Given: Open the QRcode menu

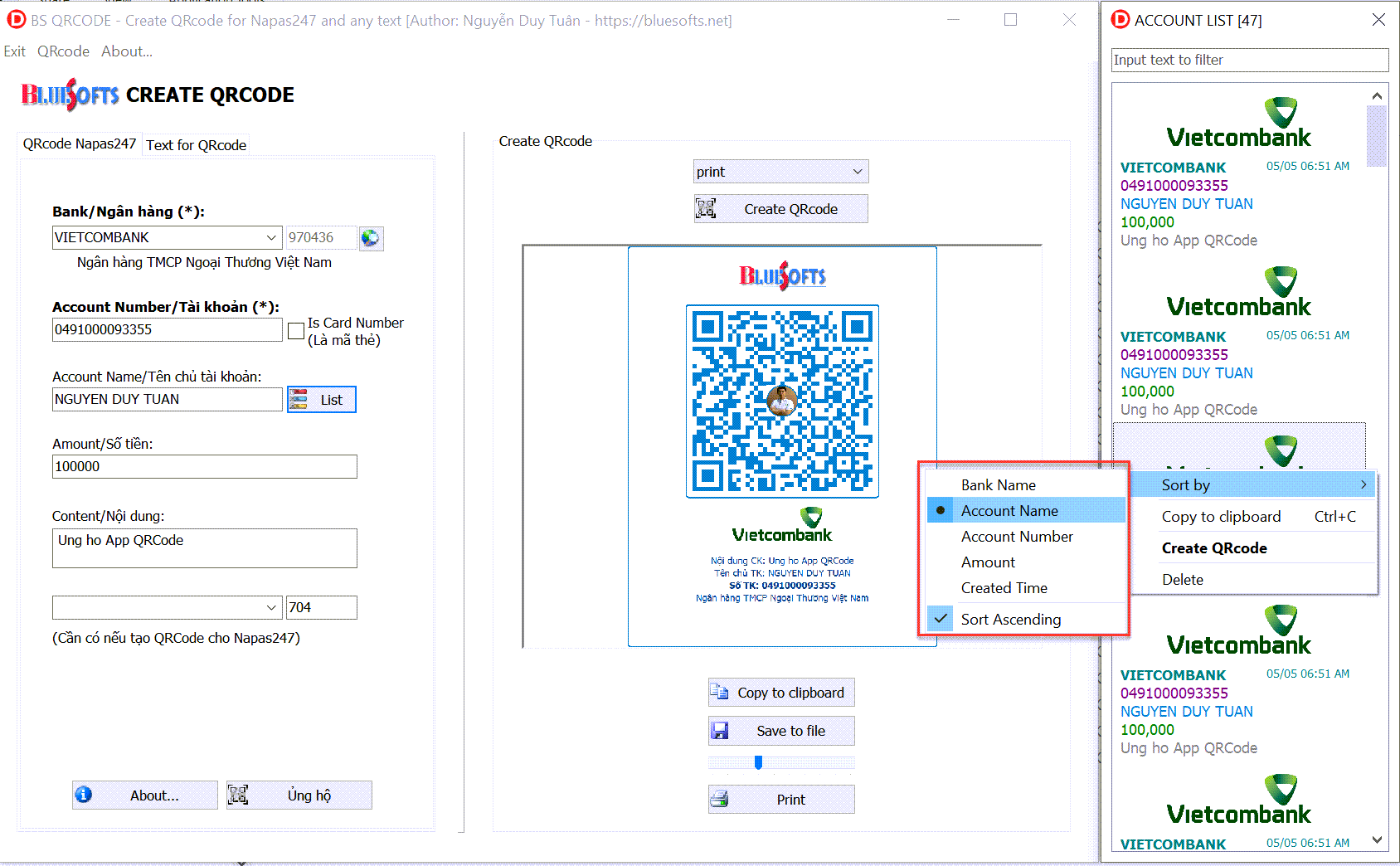Looking at the screenshot, I should point(63,51).
